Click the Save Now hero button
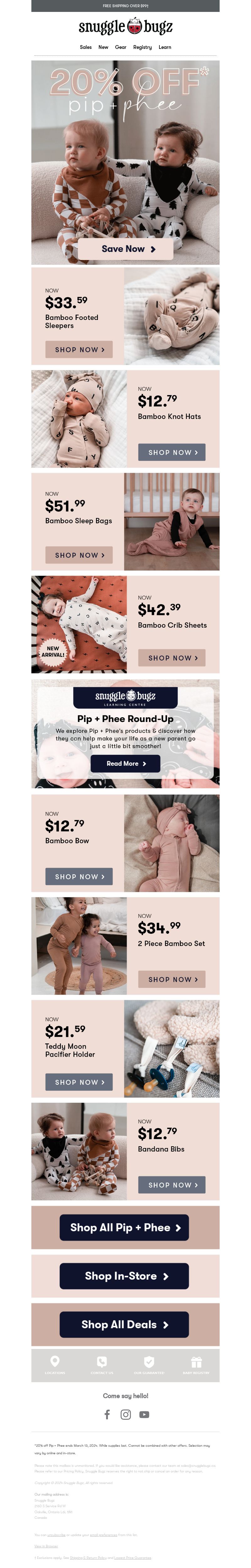The width and height of the screenshot is (251, 1568). pyautogui.click(x=125, y=249)
